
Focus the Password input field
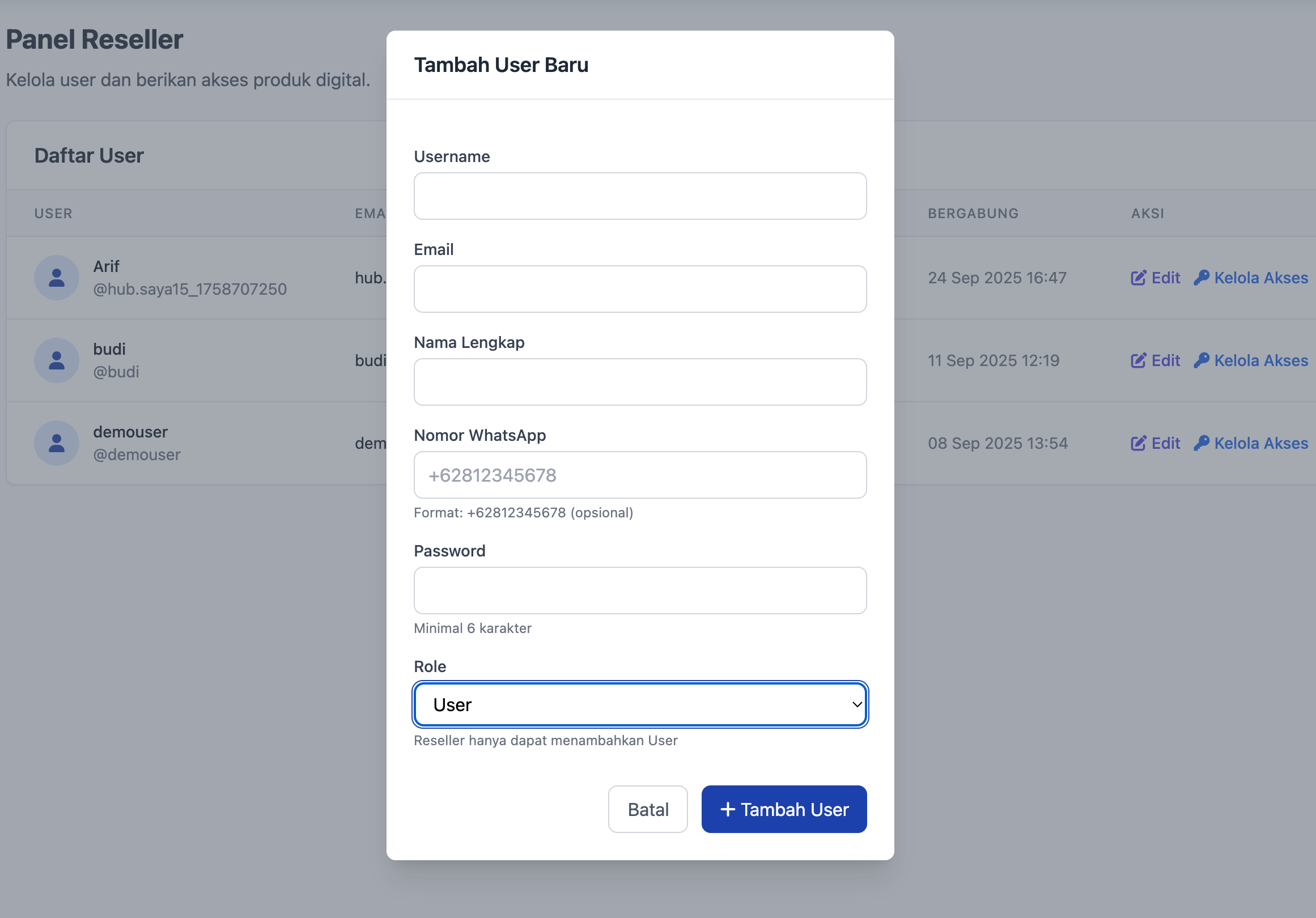[x=640, y=590]
